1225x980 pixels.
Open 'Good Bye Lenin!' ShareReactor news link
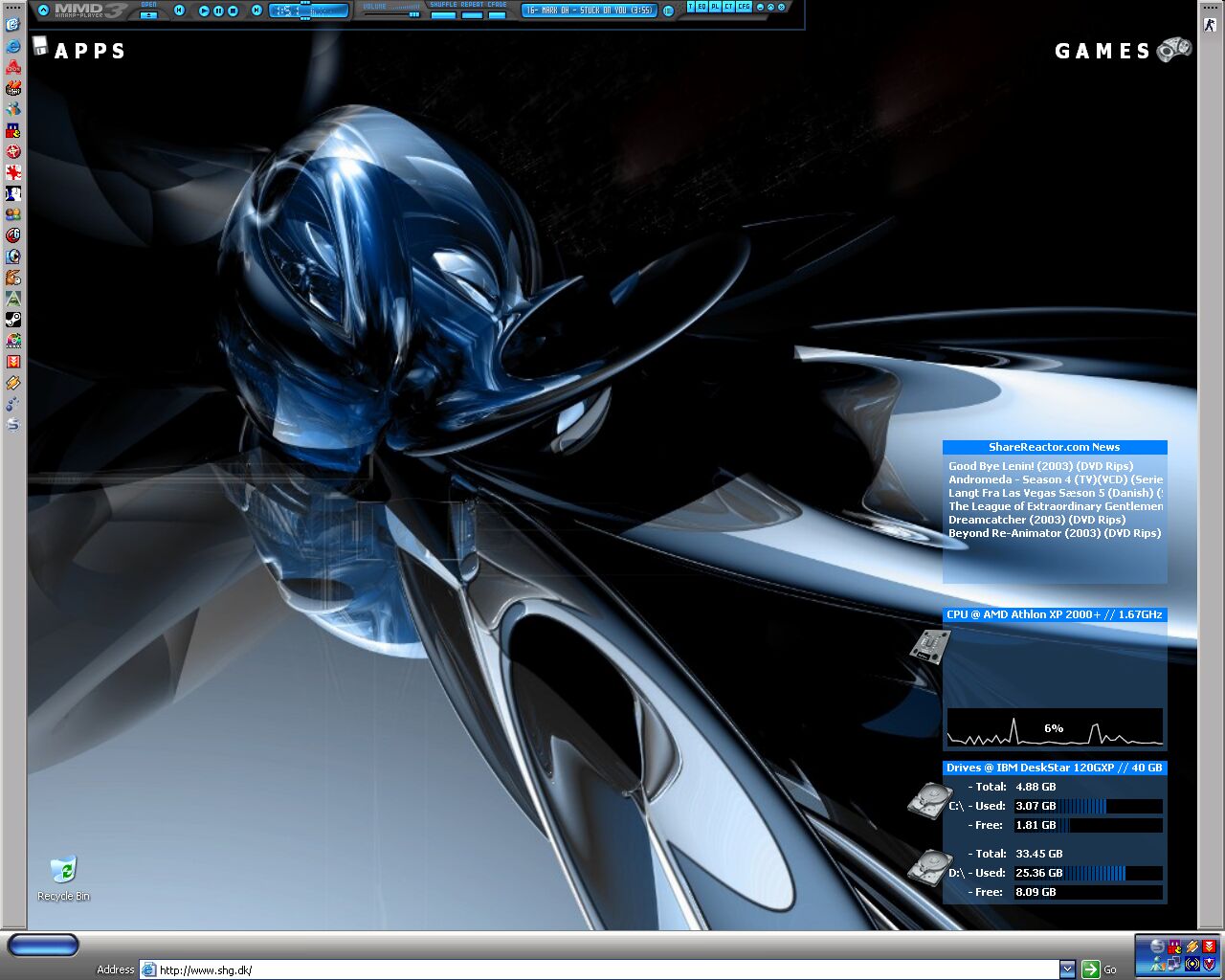(x=1040, y=466)
